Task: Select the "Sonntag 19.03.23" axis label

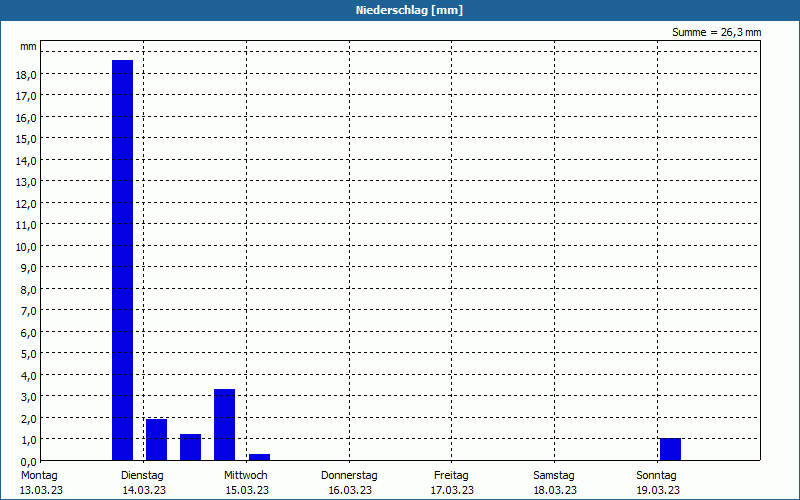Action: tap(657, 483)
